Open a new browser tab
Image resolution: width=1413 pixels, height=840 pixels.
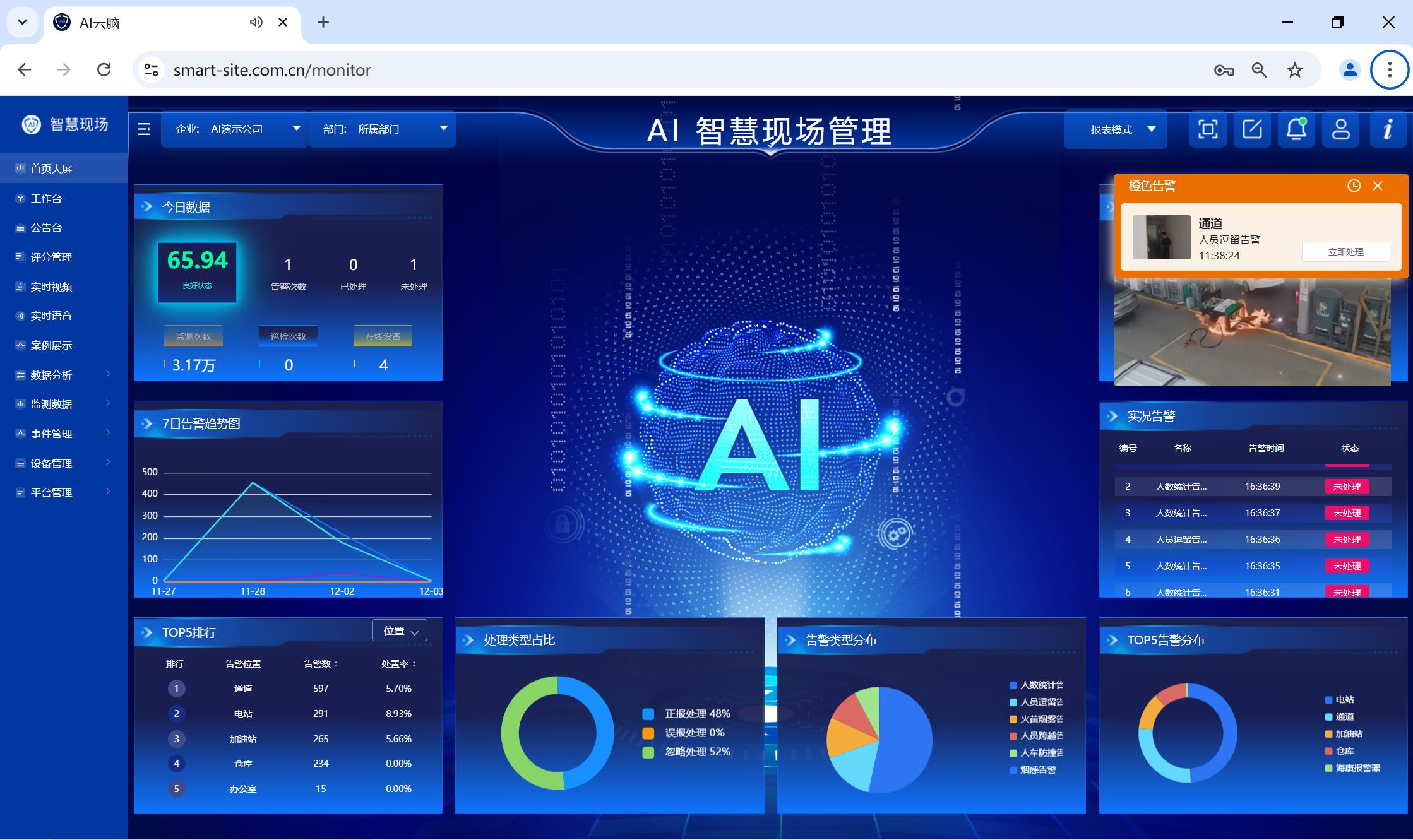point(323,22)
